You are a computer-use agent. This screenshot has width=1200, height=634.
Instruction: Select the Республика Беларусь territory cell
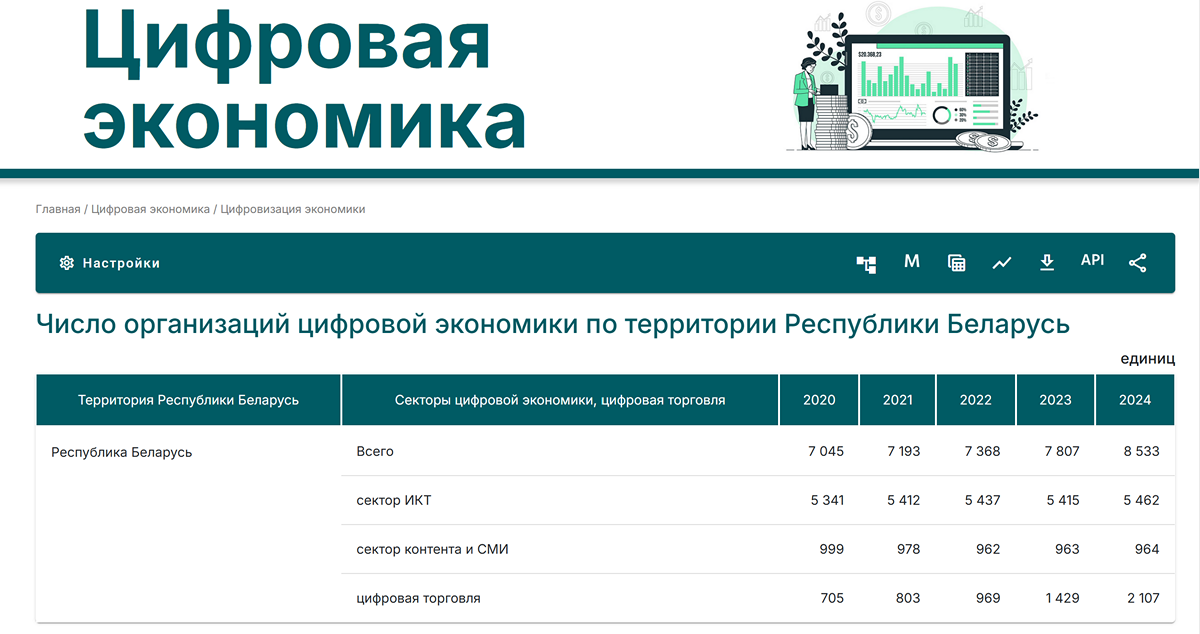120,451
